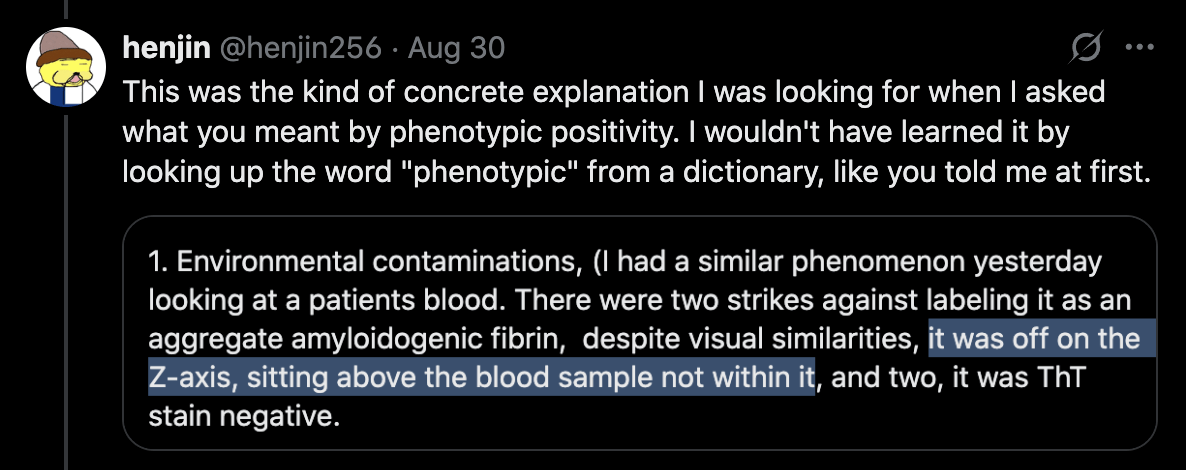
Task: Click the slashed-circle icon beside more options
Action: [1085, 47]
